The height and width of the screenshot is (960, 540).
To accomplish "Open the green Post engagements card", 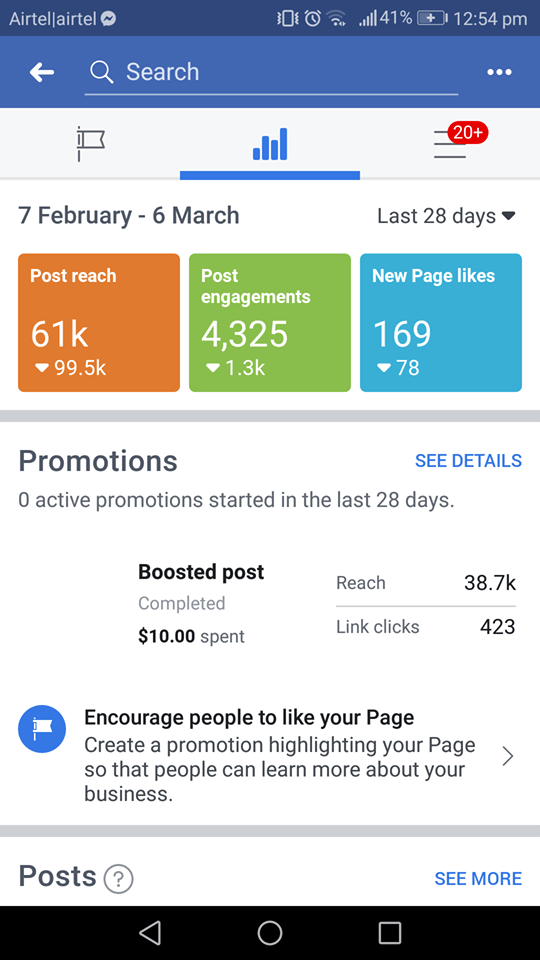I will click(x=270, y=323).
